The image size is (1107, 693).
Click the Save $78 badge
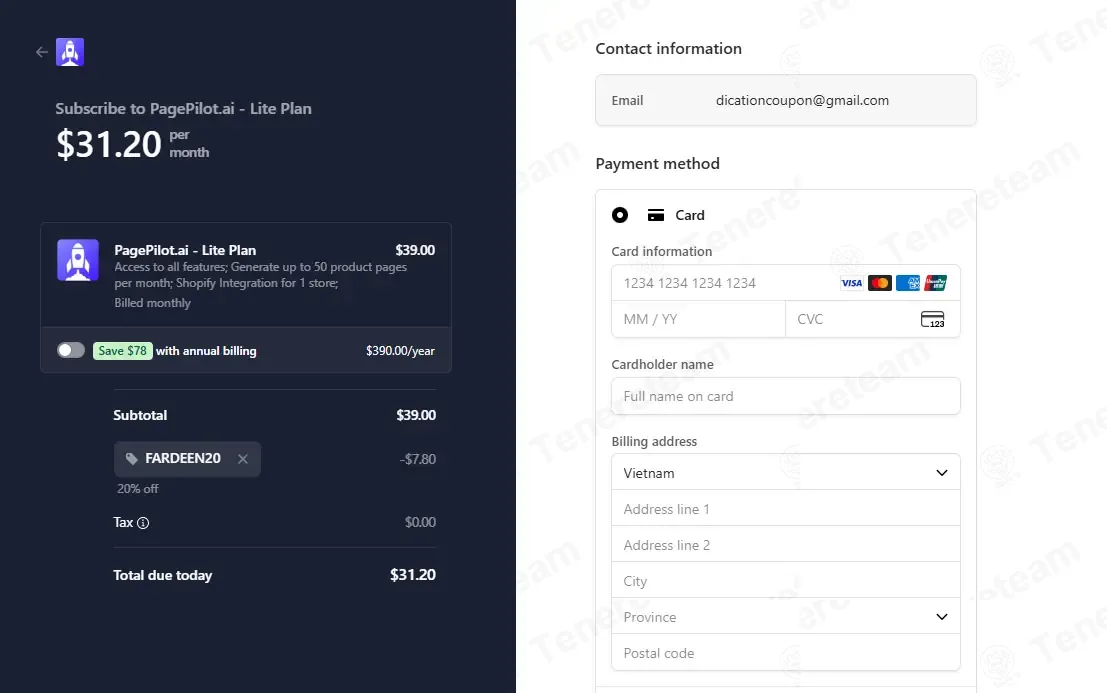pos(122,351)
